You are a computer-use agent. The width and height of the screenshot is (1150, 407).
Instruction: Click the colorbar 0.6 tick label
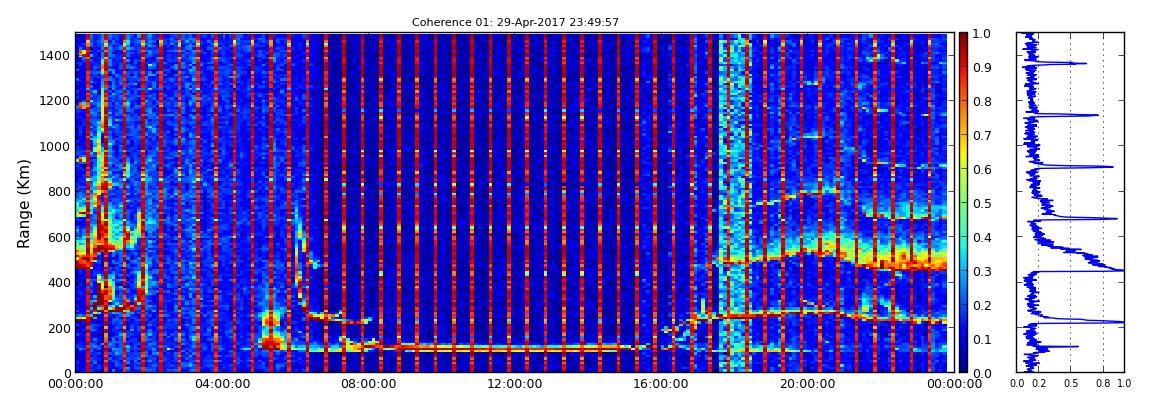point(983,169)
